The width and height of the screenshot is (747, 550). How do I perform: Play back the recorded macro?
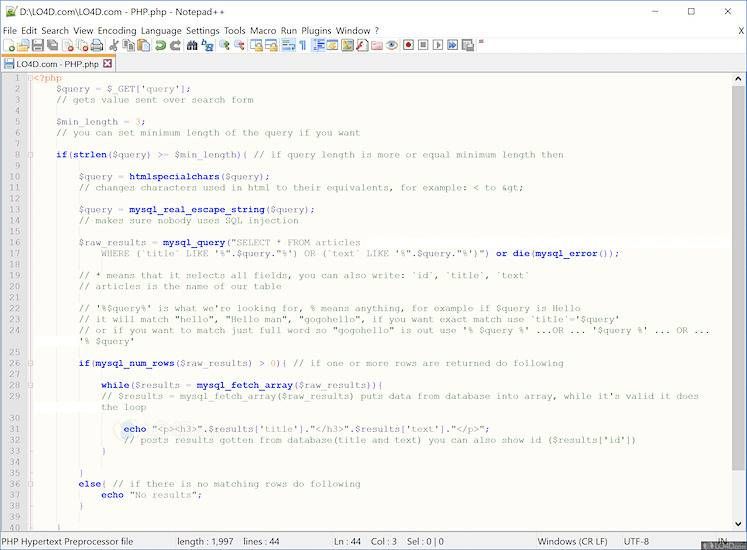point(438,45)
